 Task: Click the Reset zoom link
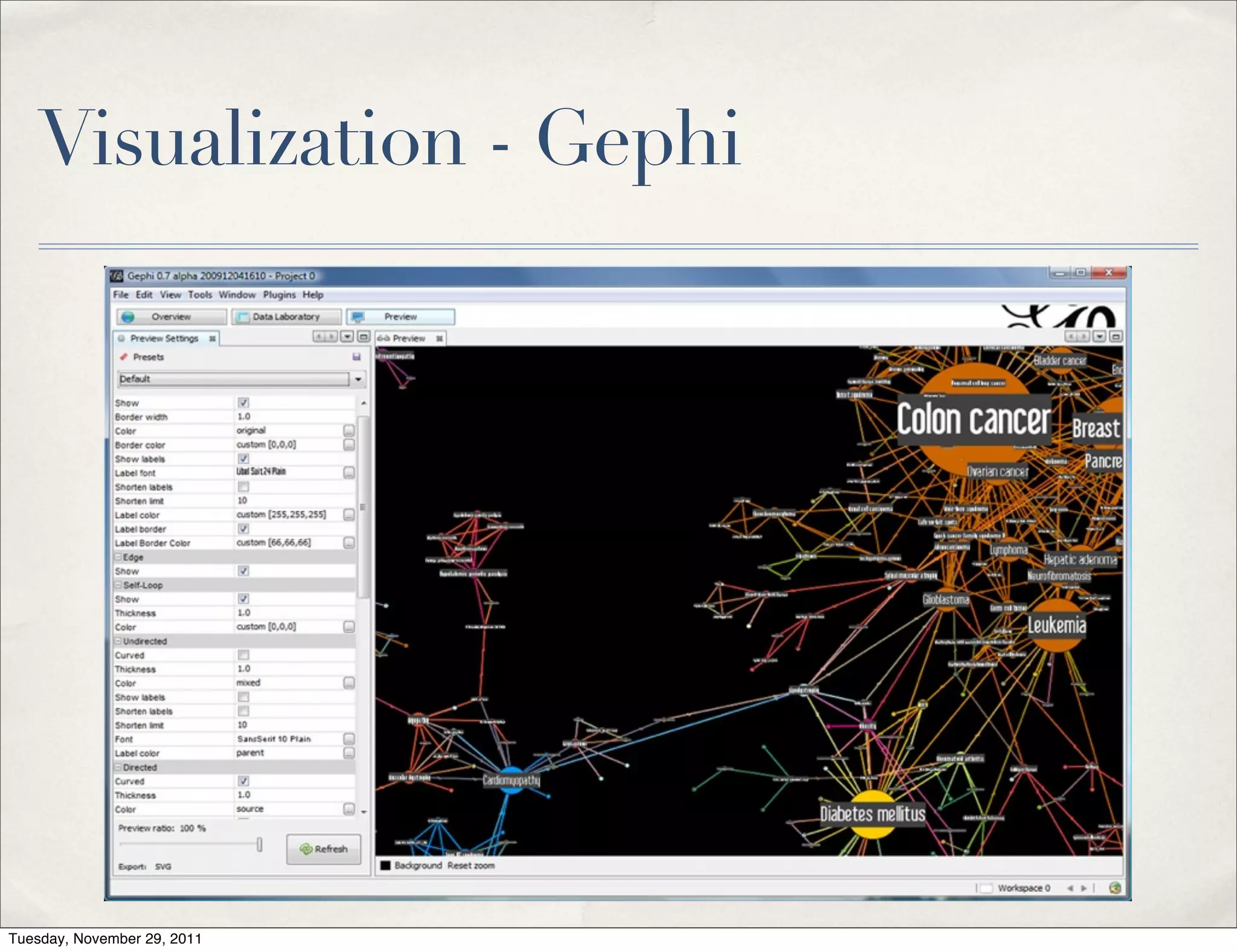pos(471,866)
